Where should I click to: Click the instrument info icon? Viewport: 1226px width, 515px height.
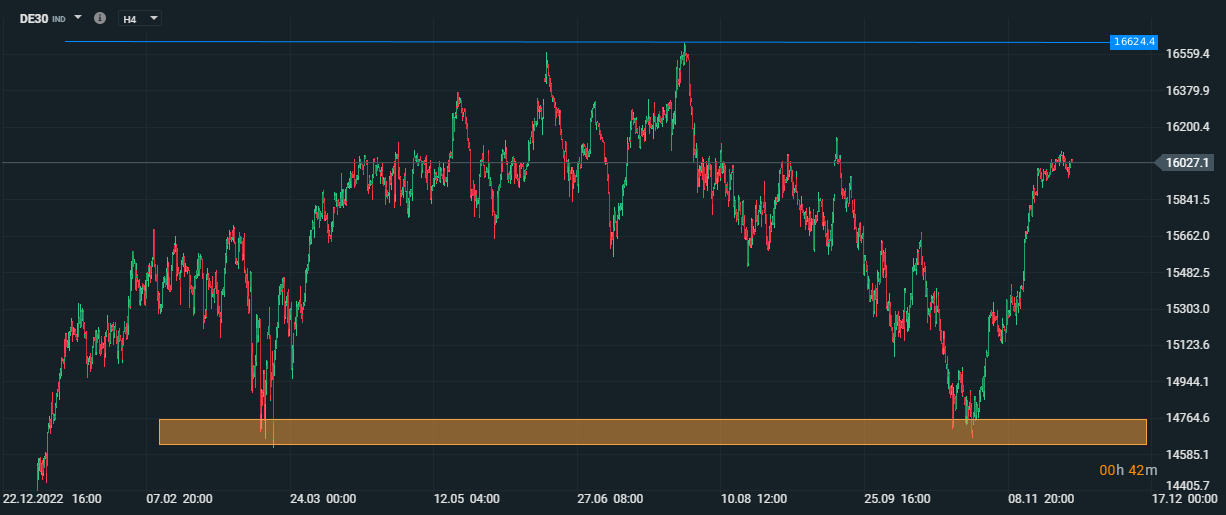pos(99,18)
